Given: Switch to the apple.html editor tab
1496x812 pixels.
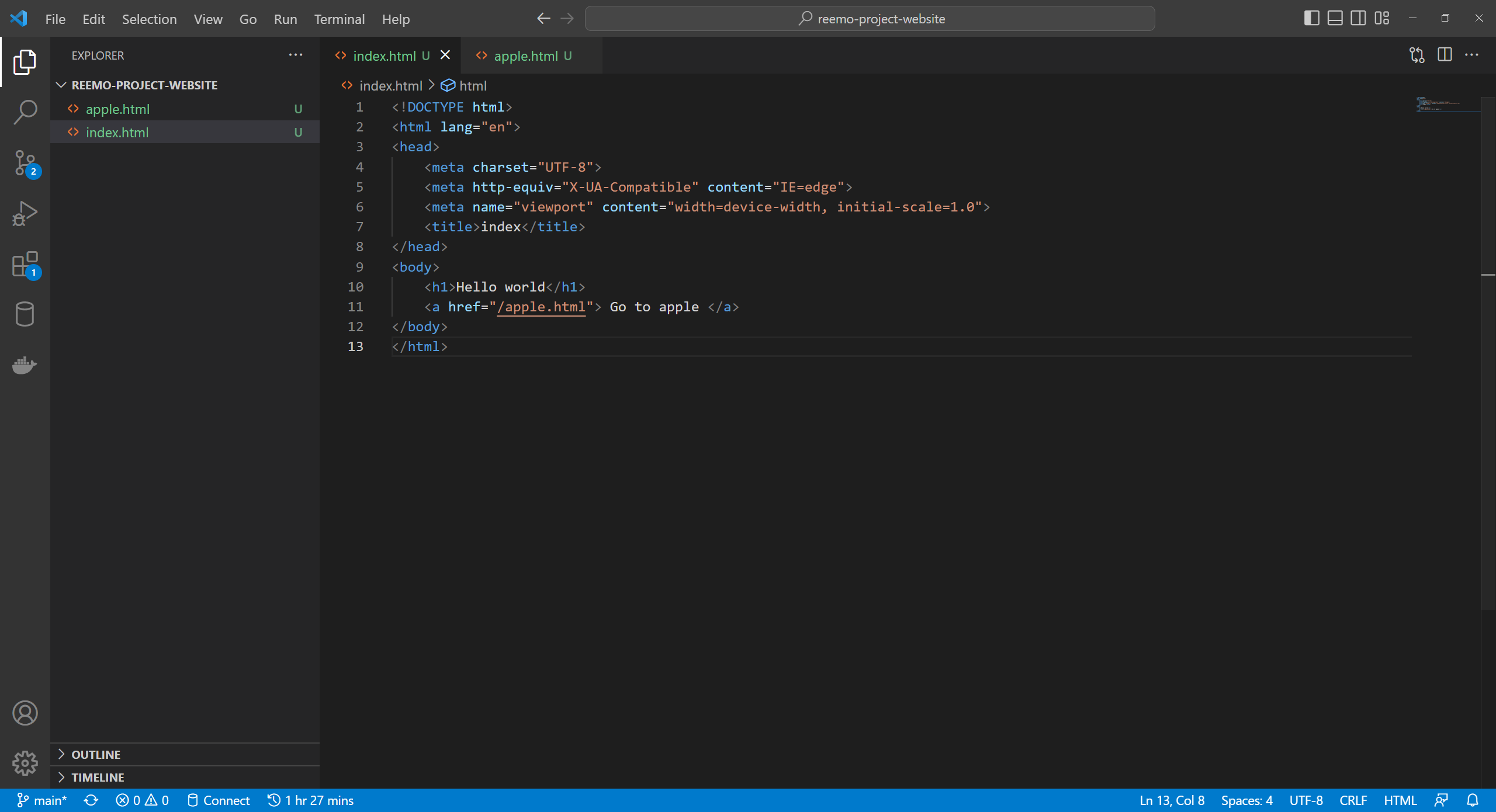Looking at the screenshot, I should pyautogui.click(x=532, y=56).
